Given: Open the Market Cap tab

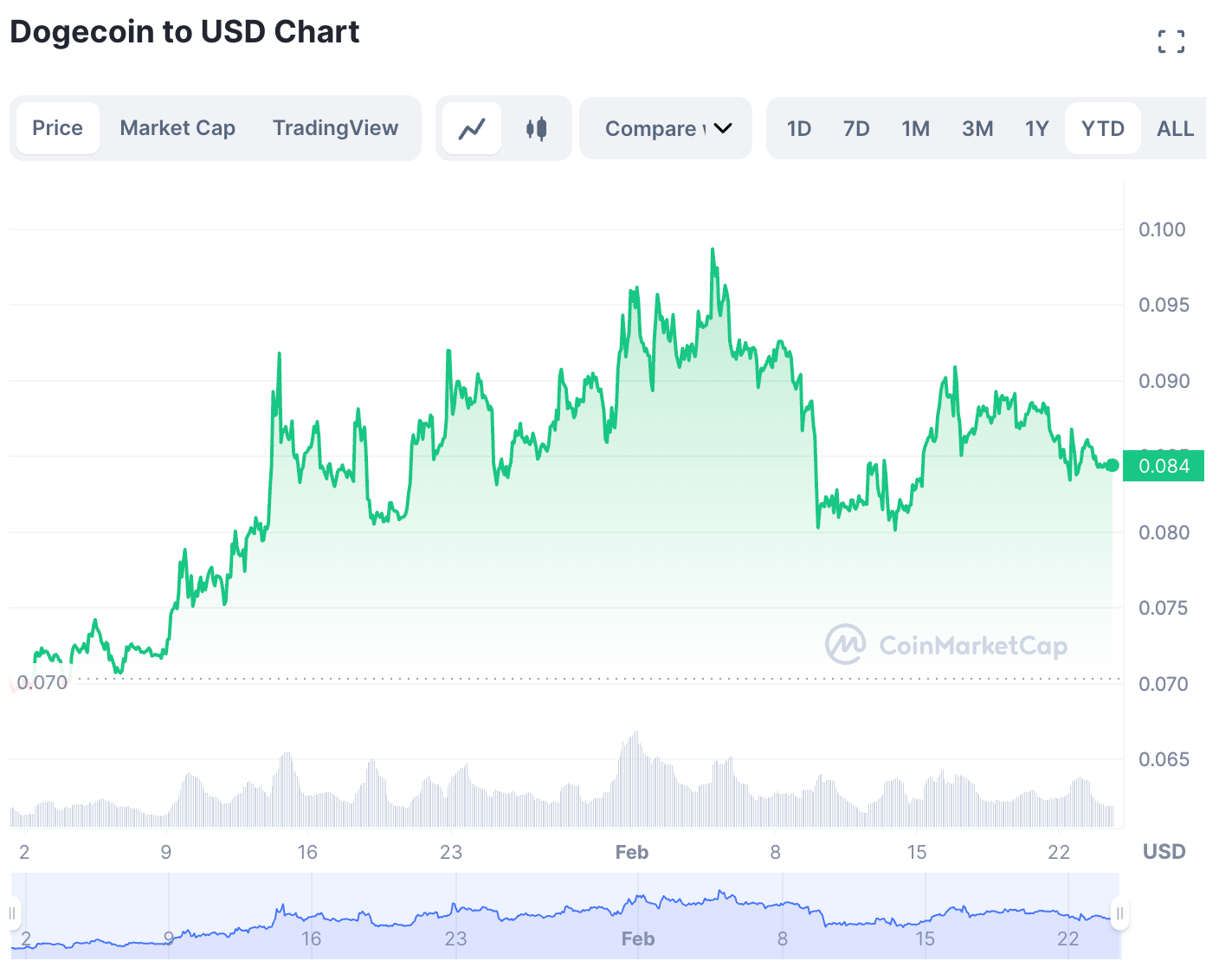Looking at the screenshot, I should (x=177, y=128).
